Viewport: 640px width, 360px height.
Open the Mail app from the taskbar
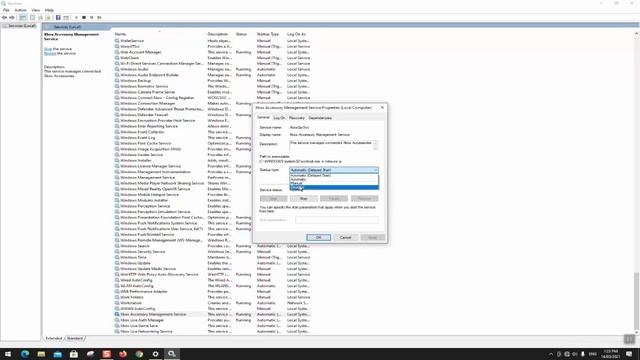point(58,354)
